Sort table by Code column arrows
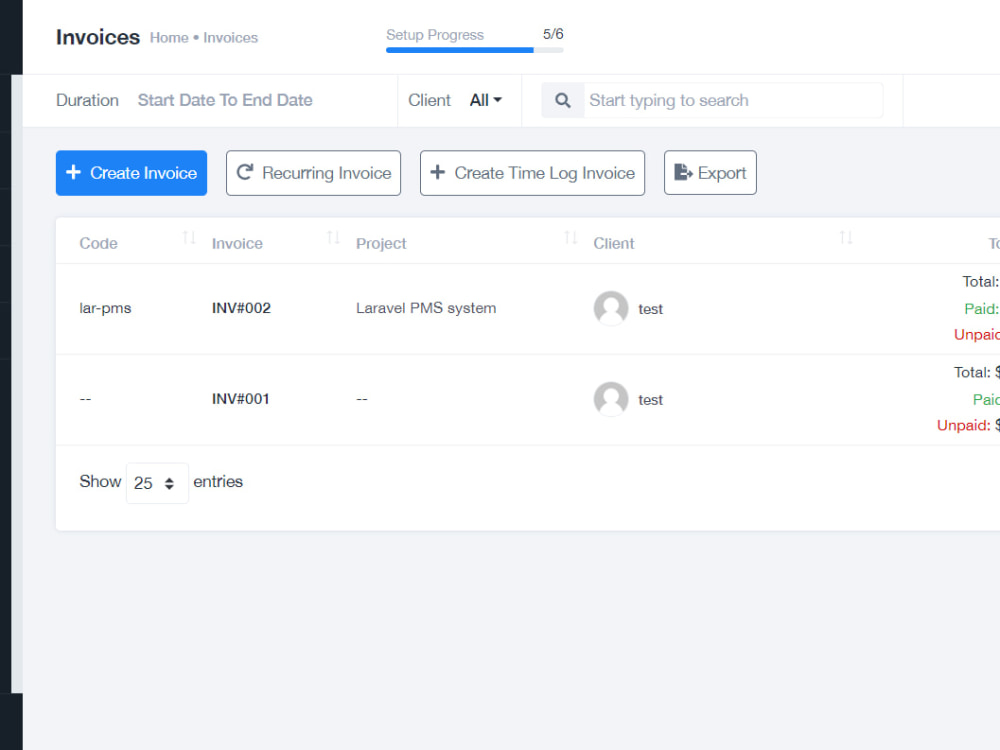Screen dimensions: 1000x750 pos(189,238)
